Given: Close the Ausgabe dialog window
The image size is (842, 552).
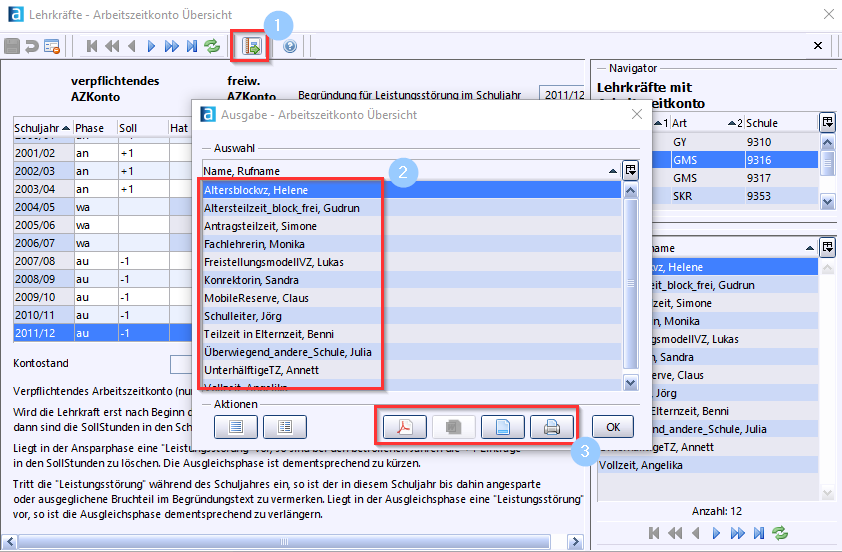Looking at the screenshot, I should pyautogui.click(x=637, y=114).
